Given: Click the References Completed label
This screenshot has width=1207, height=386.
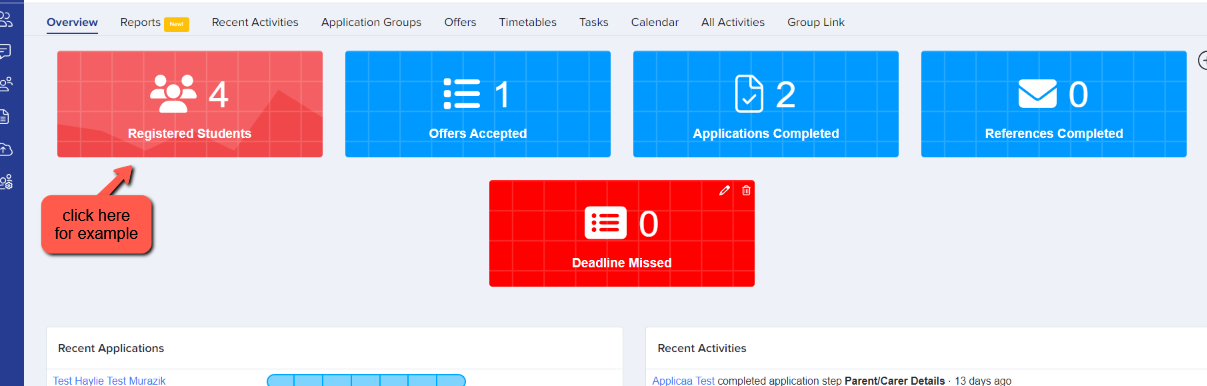Looking at the screenshot, I should click(1054, 133).
